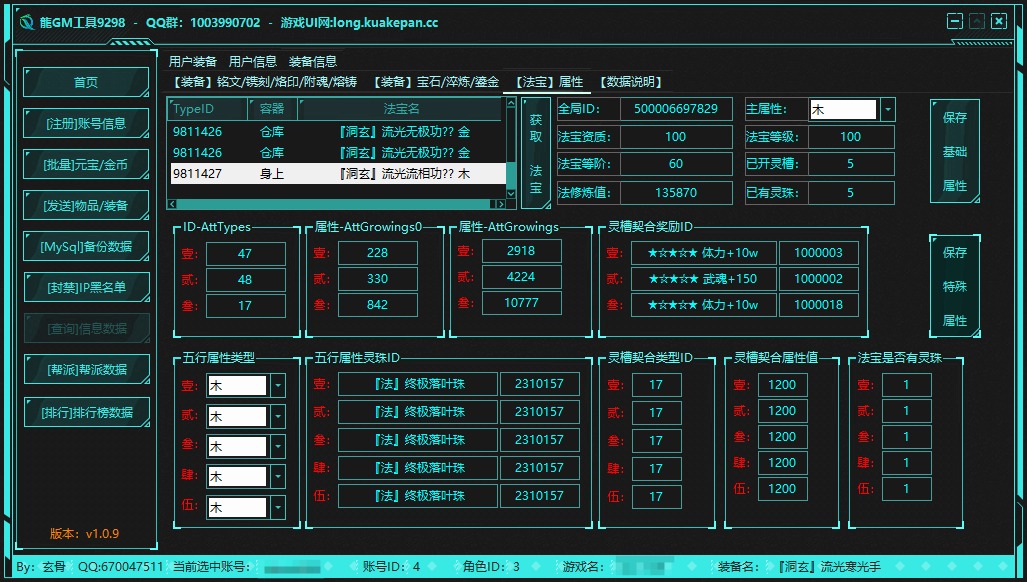The image size is (1027, 582).
Task: Expand the 壹 dropdown under 五行属性类型
Action: tap(277, 385)
